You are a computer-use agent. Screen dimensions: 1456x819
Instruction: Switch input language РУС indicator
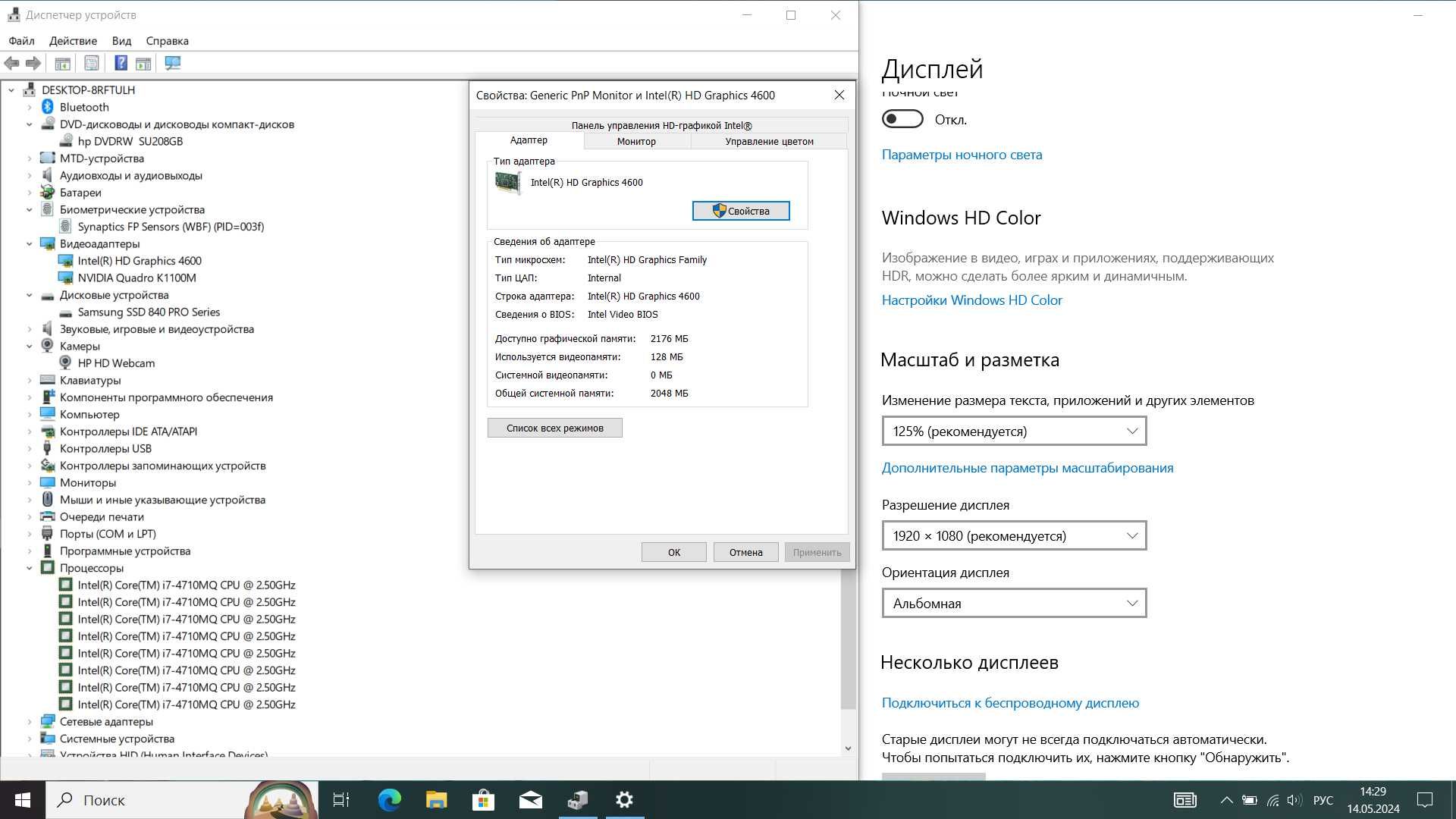1323,799
